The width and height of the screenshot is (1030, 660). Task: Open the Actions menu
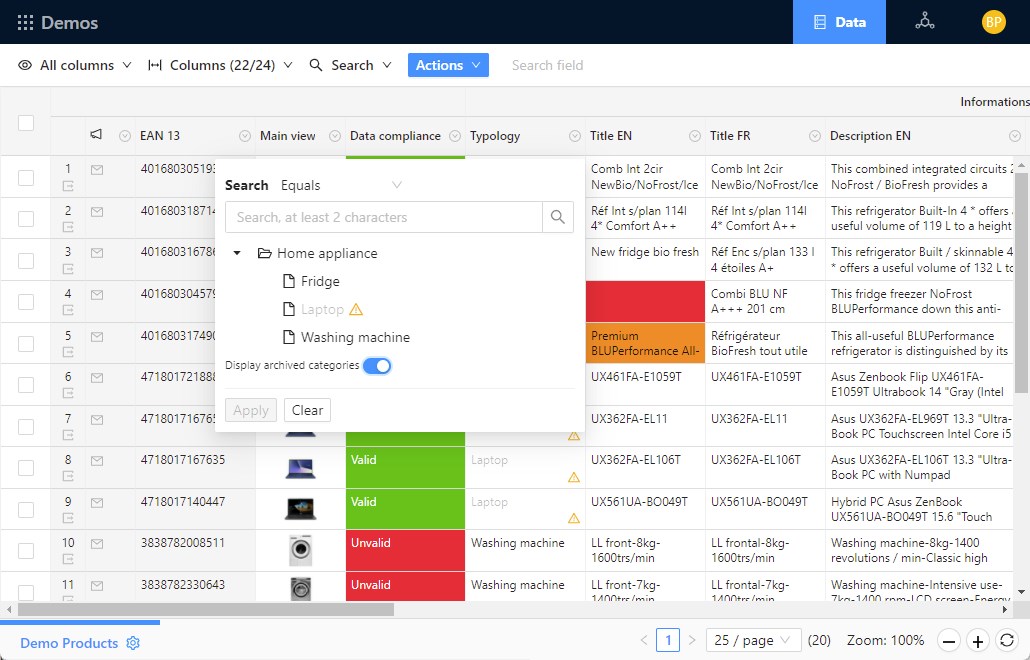click(x=448, y=64)
